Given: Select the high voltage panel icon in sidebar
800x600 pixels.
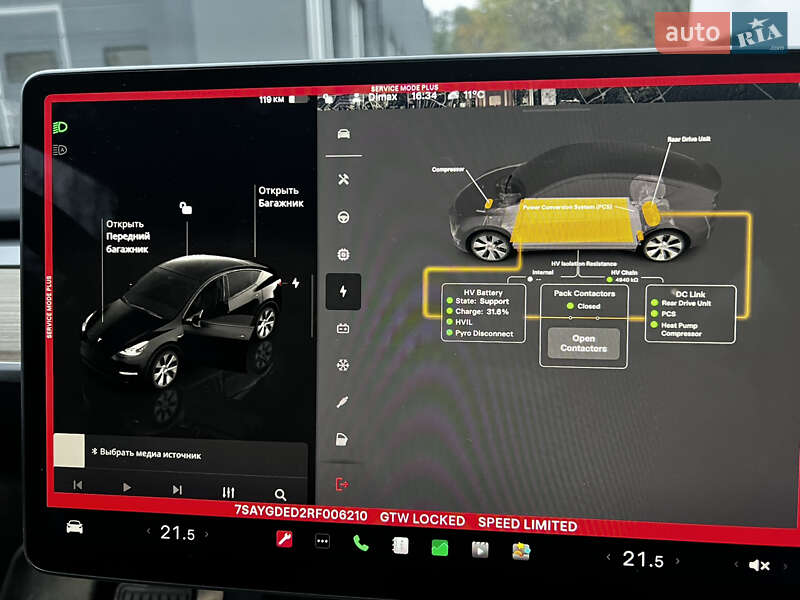Looking at the screenshot, I should pyautogui.click(x=344, y=290).
